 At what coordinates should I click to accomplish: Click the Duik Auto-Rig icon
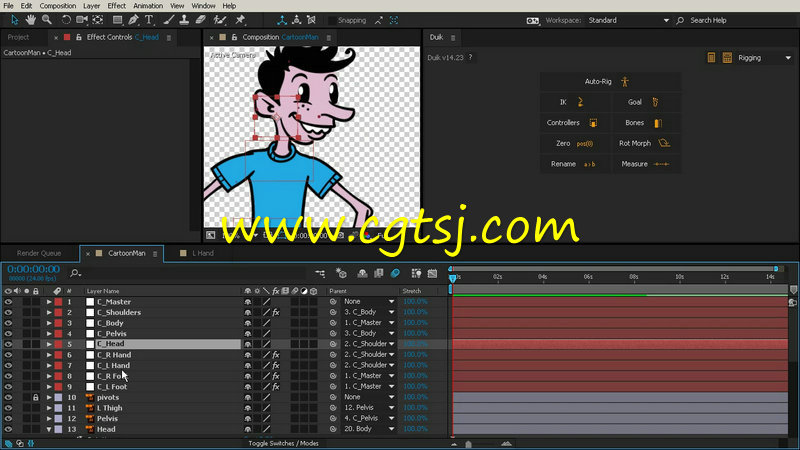point(624,82)
